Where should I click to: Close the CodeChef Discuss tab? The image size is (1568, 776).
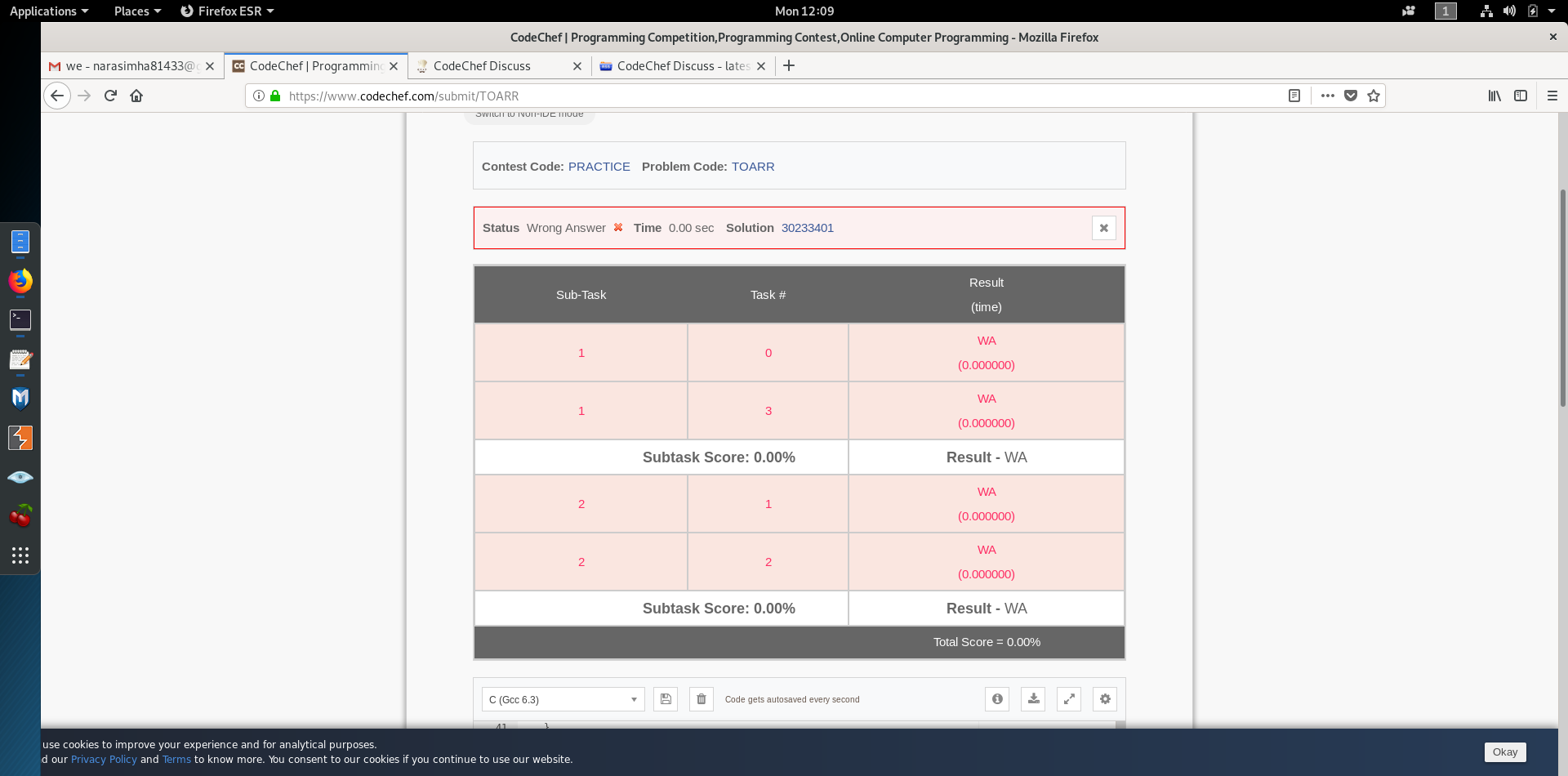point(577,66)
